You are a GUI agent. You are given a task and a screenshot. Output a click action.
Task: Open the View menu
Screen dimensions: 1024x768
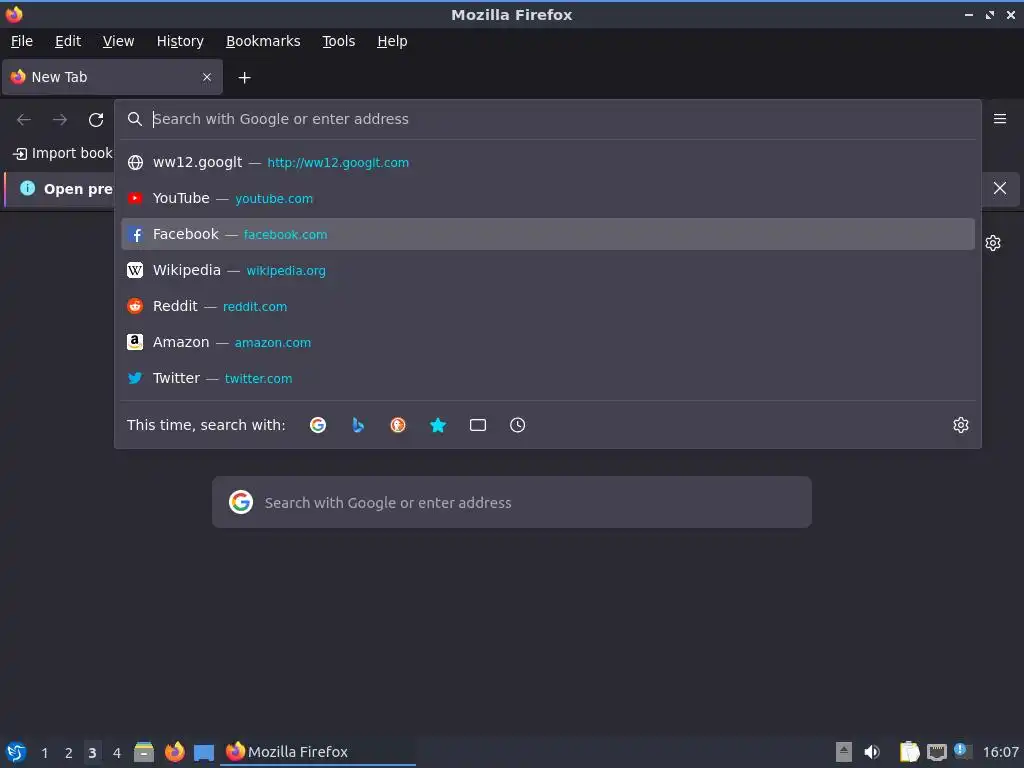pos(118,41)
